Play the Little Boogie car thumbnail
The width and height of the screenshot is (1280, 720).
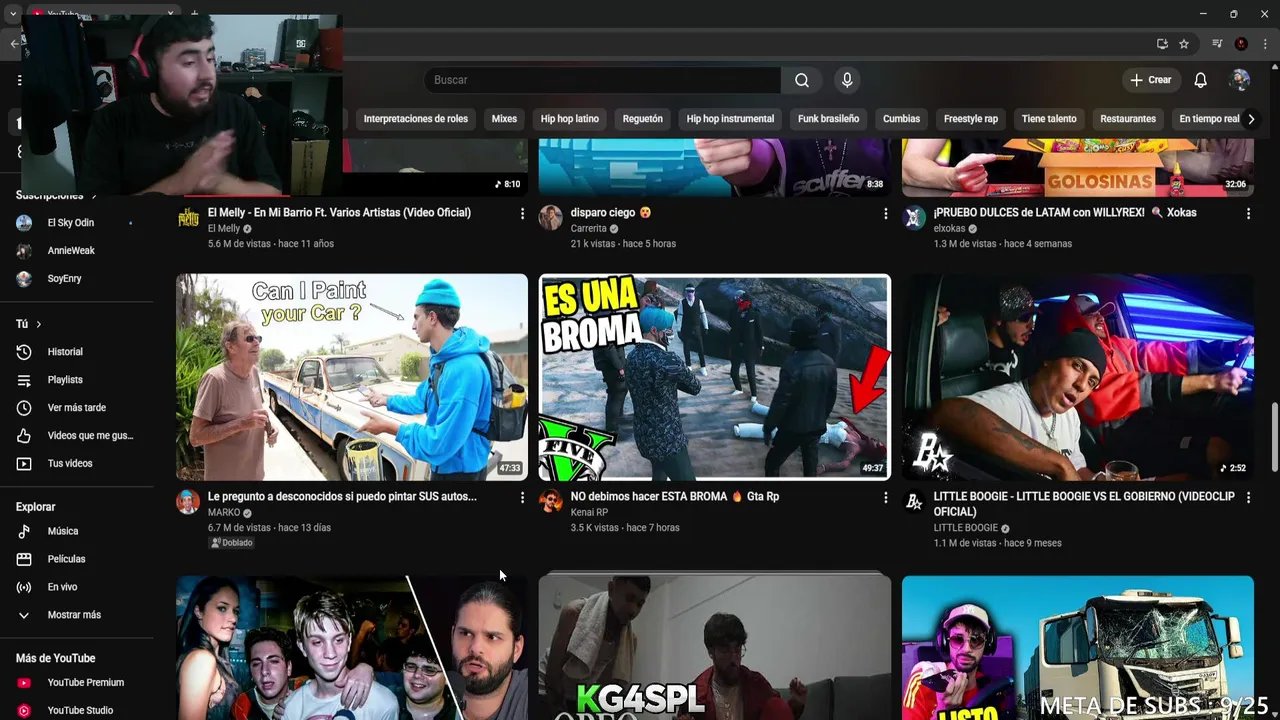pyautogui.click(x=1077, y=377)
